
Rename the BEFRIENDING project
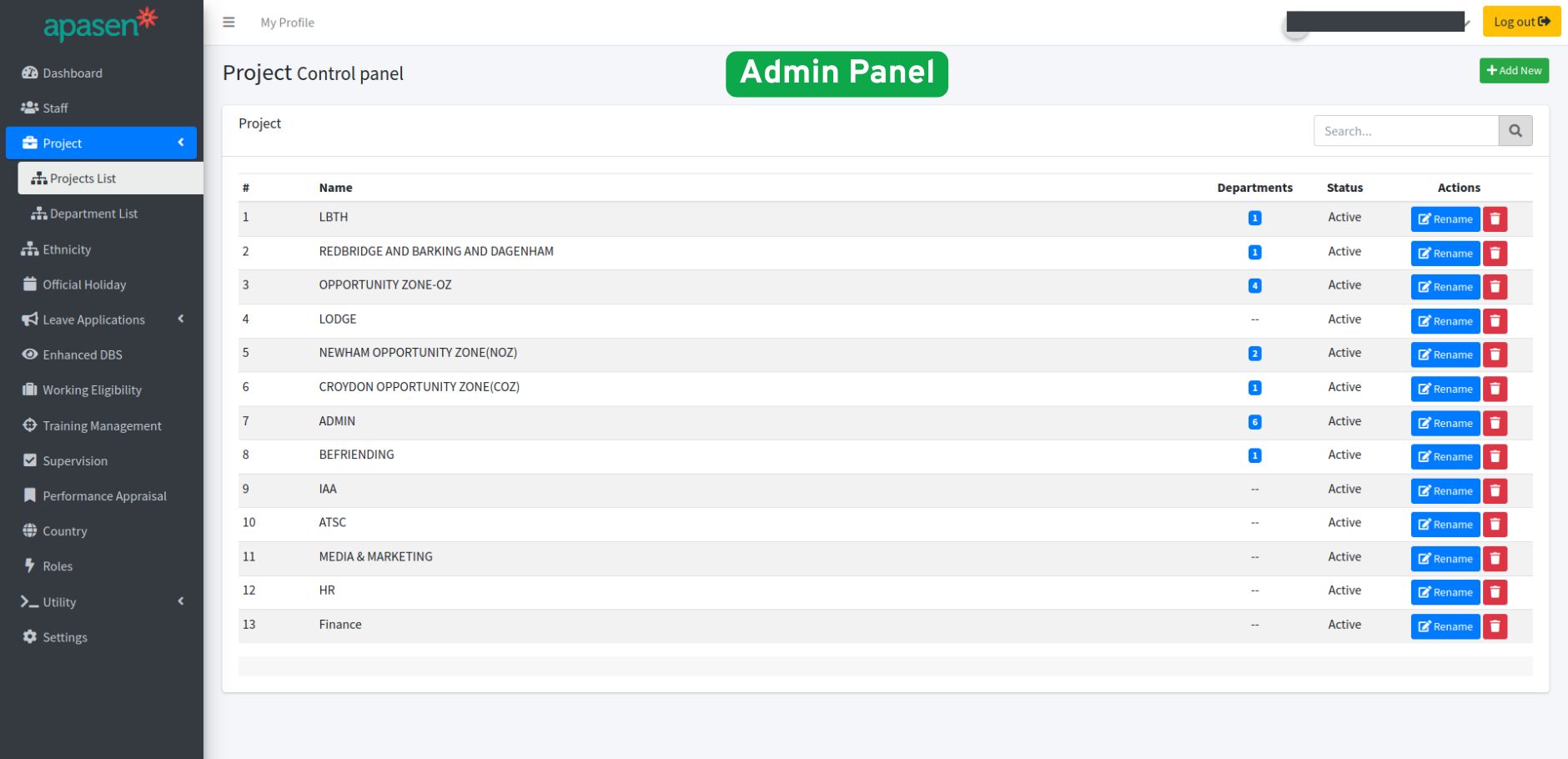tap(1445, 457)
